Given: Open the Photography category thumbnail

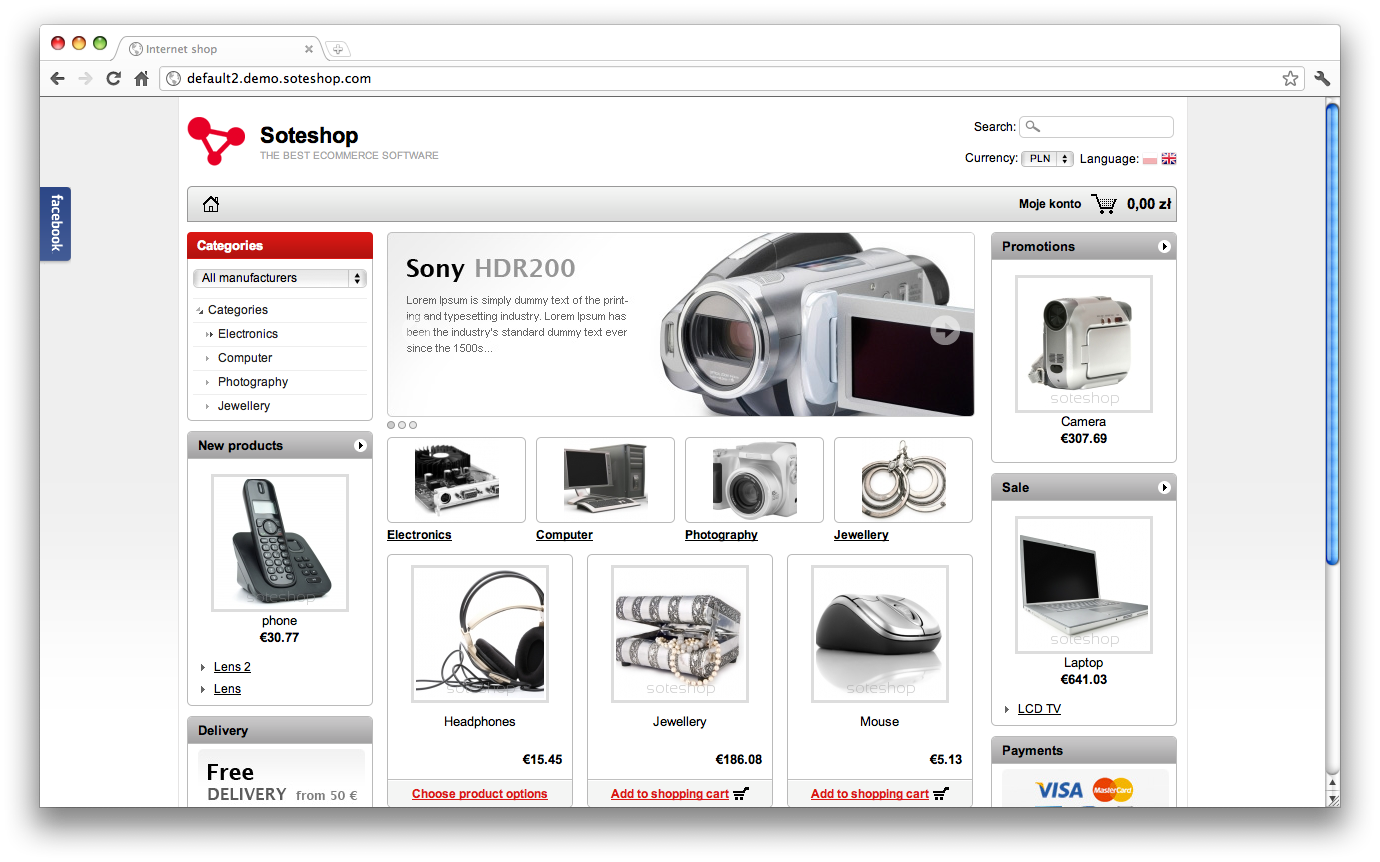Looking at the screenshot, I should click(x=754, y=480).
